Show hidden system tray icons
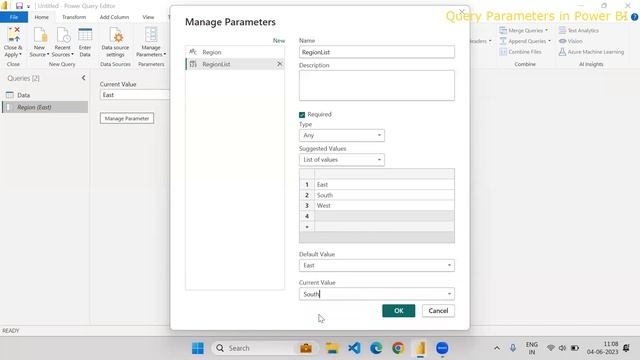Screen dimensions: 640x360 [x=497, y=348]
